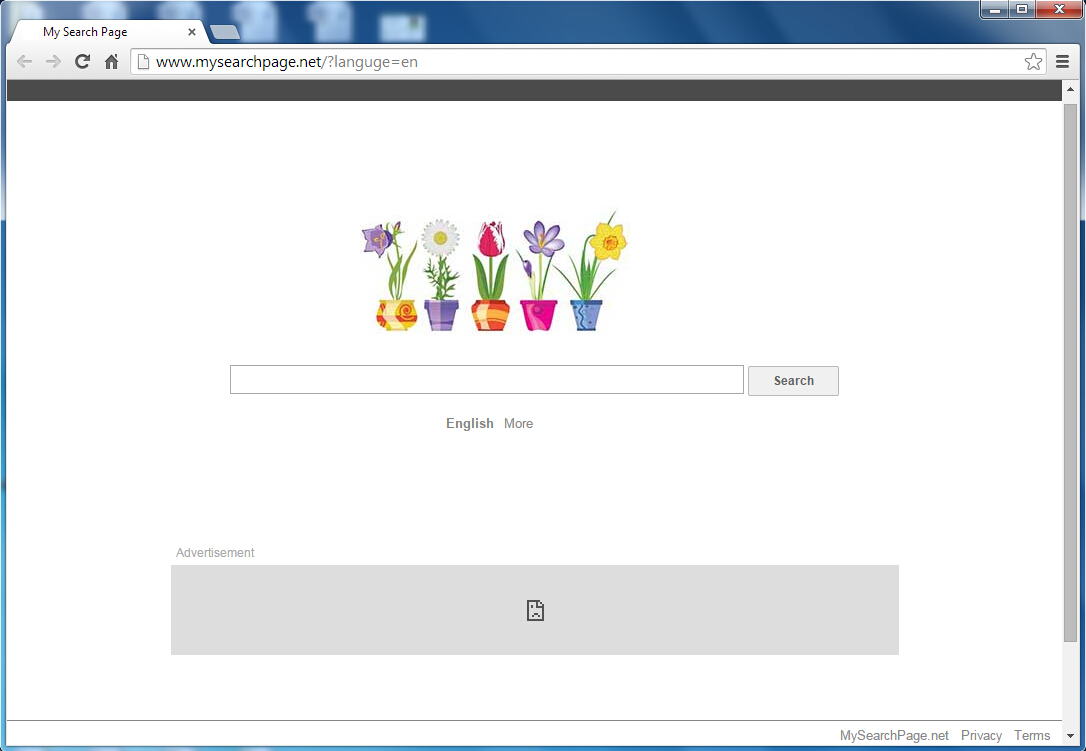
Task: Click the page icon in the address bar
Action: point(143,62)
